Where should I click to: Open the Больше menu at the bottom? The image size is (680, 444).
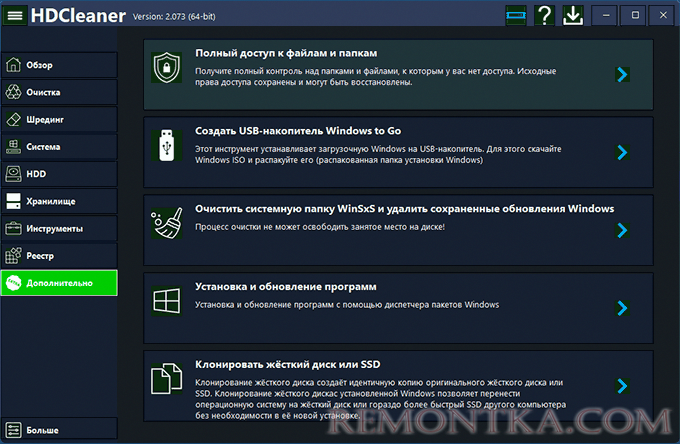pos(59,430)
